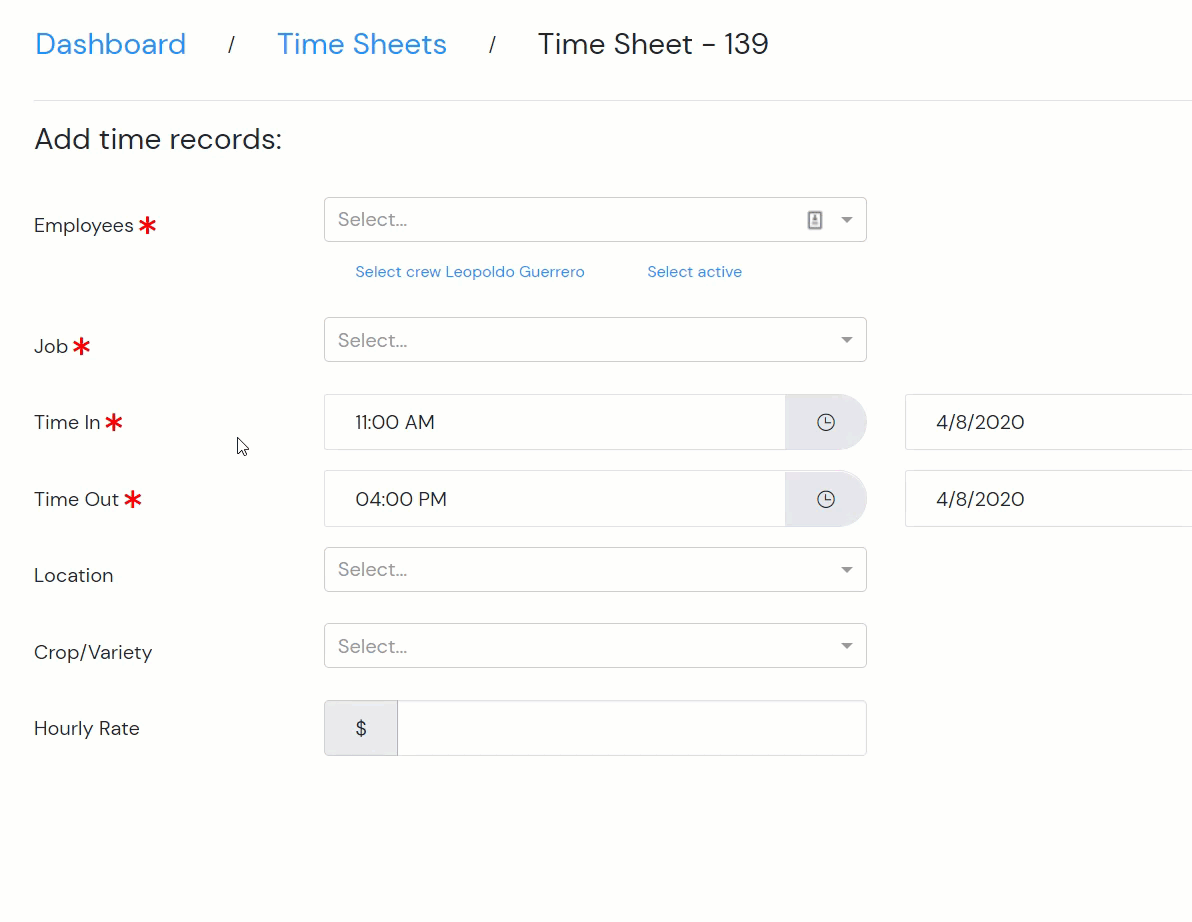Click the Crop/Variety Select placeholder

[x=372, y=645]
